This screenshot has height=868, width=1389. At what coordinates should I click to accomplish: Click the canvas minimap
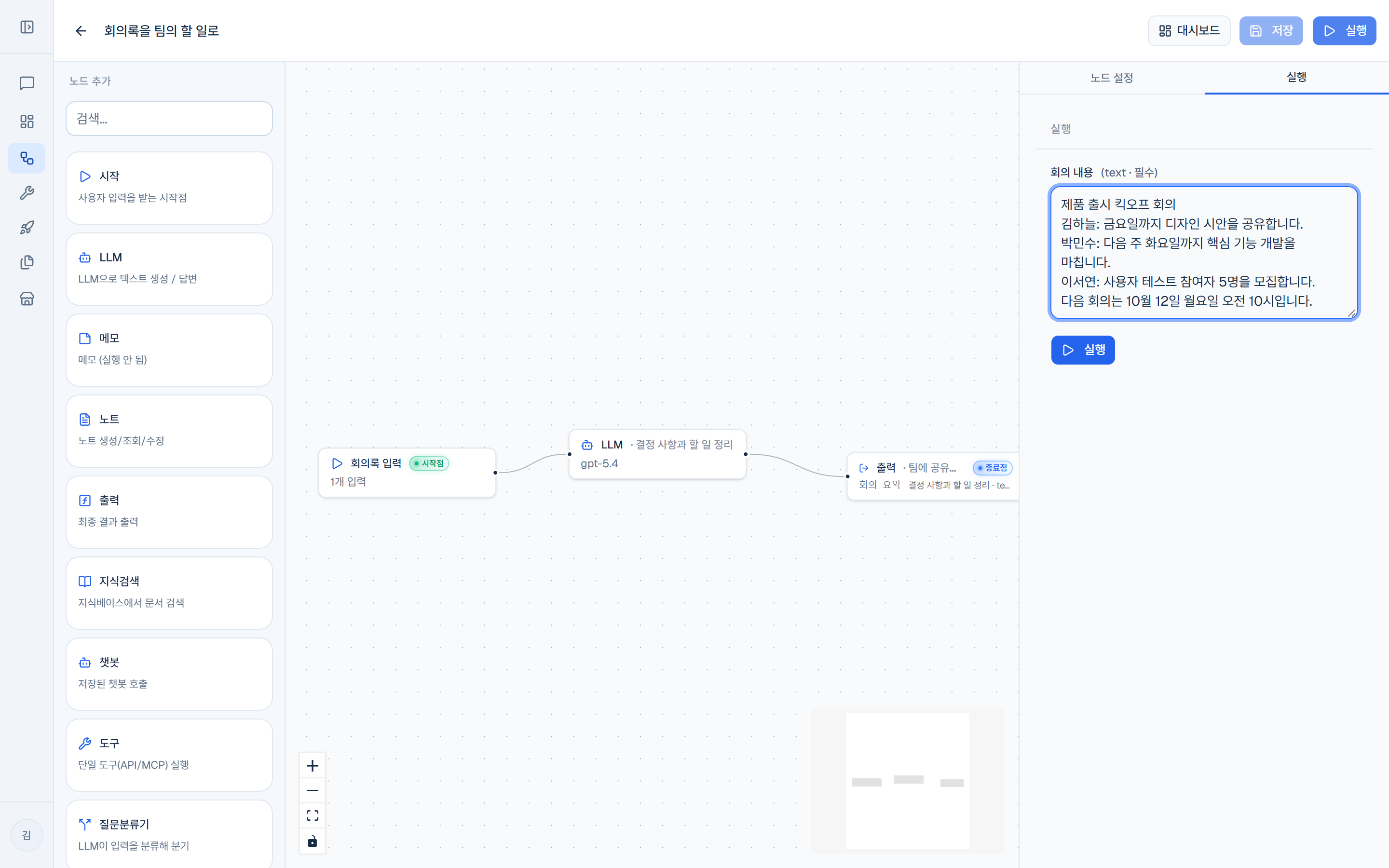tap(908, 781)
